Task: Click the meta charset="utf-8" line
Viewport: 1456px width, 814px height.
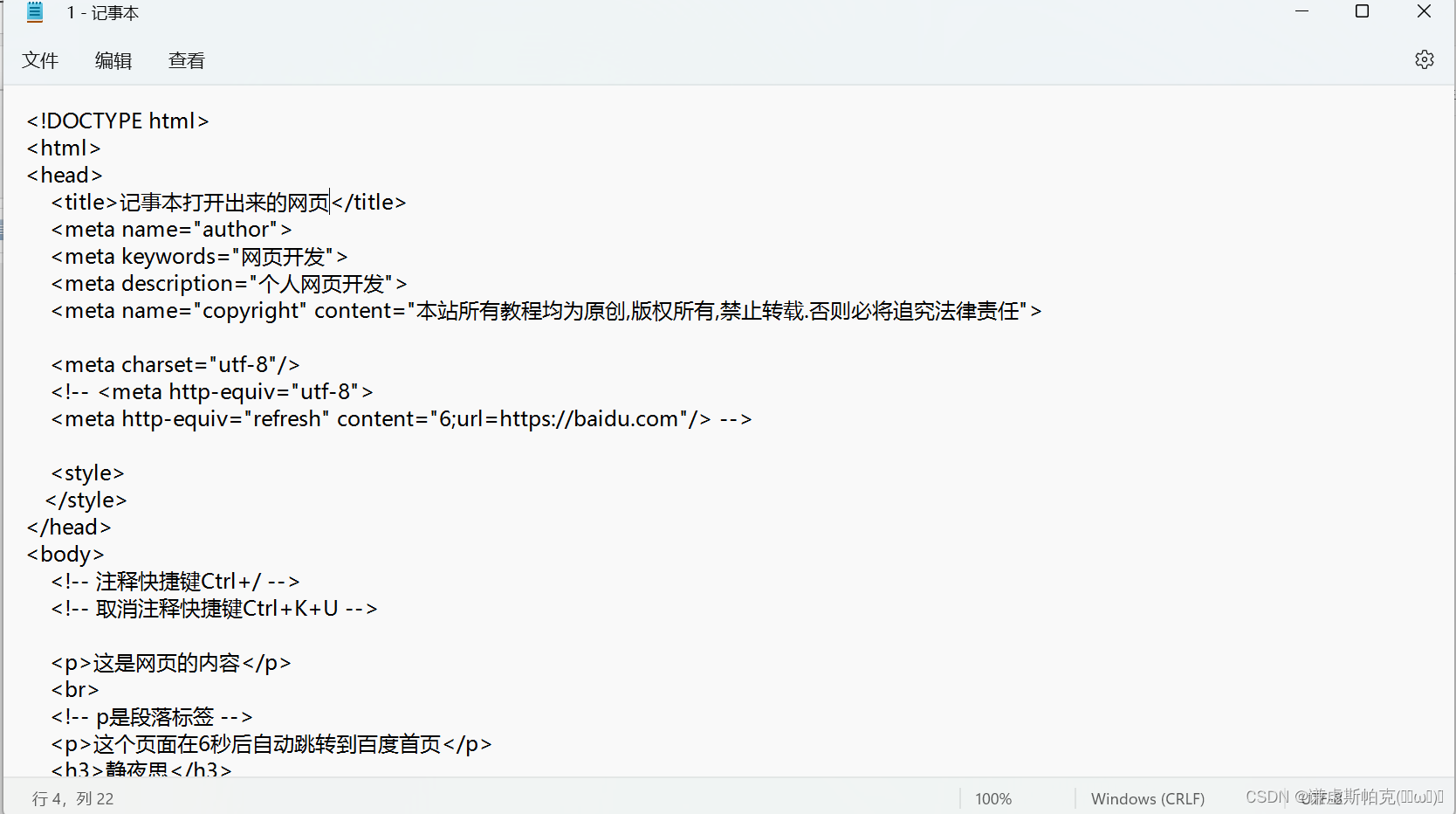Action: (x=175, y=364)
